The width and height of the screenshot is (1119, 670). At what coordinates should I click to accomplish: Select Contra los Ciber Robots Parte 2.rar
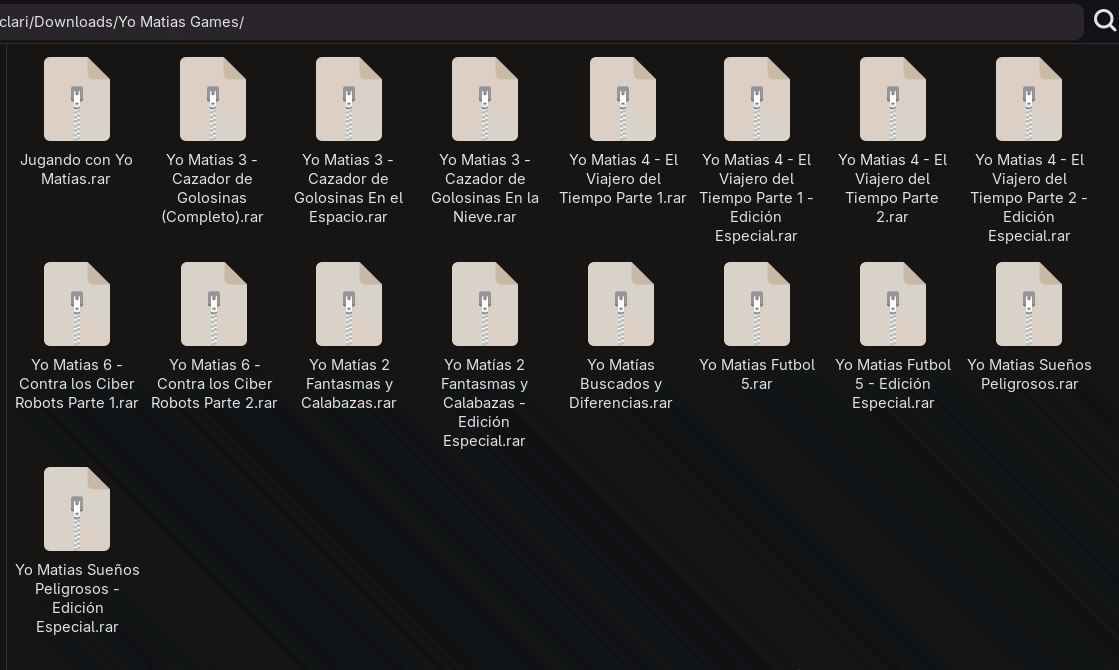[x=213, y=305]
